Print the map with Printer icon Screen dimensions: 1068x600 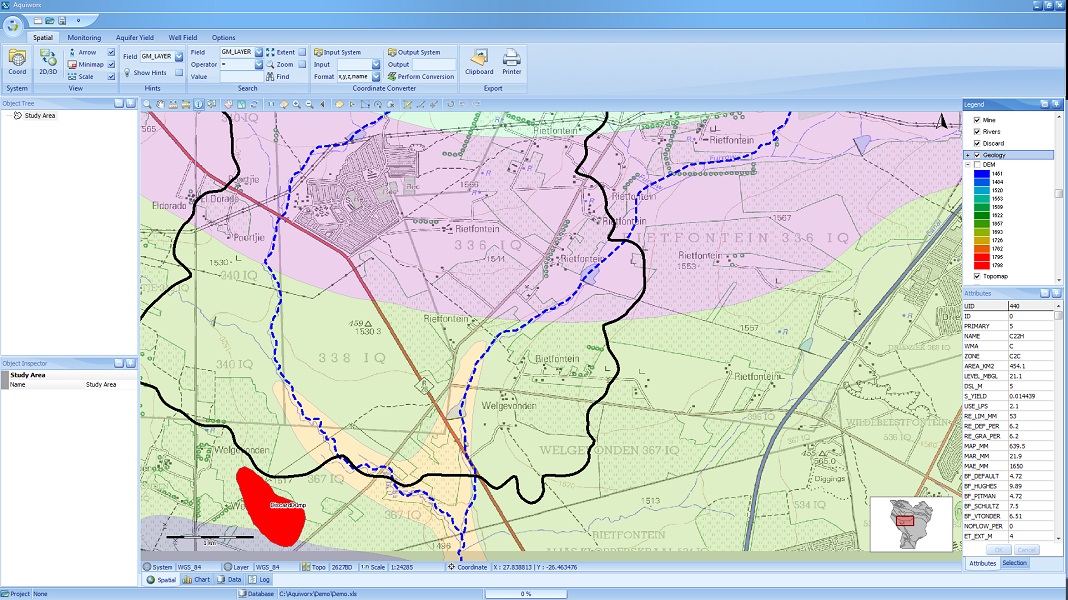tap(511, 62)
